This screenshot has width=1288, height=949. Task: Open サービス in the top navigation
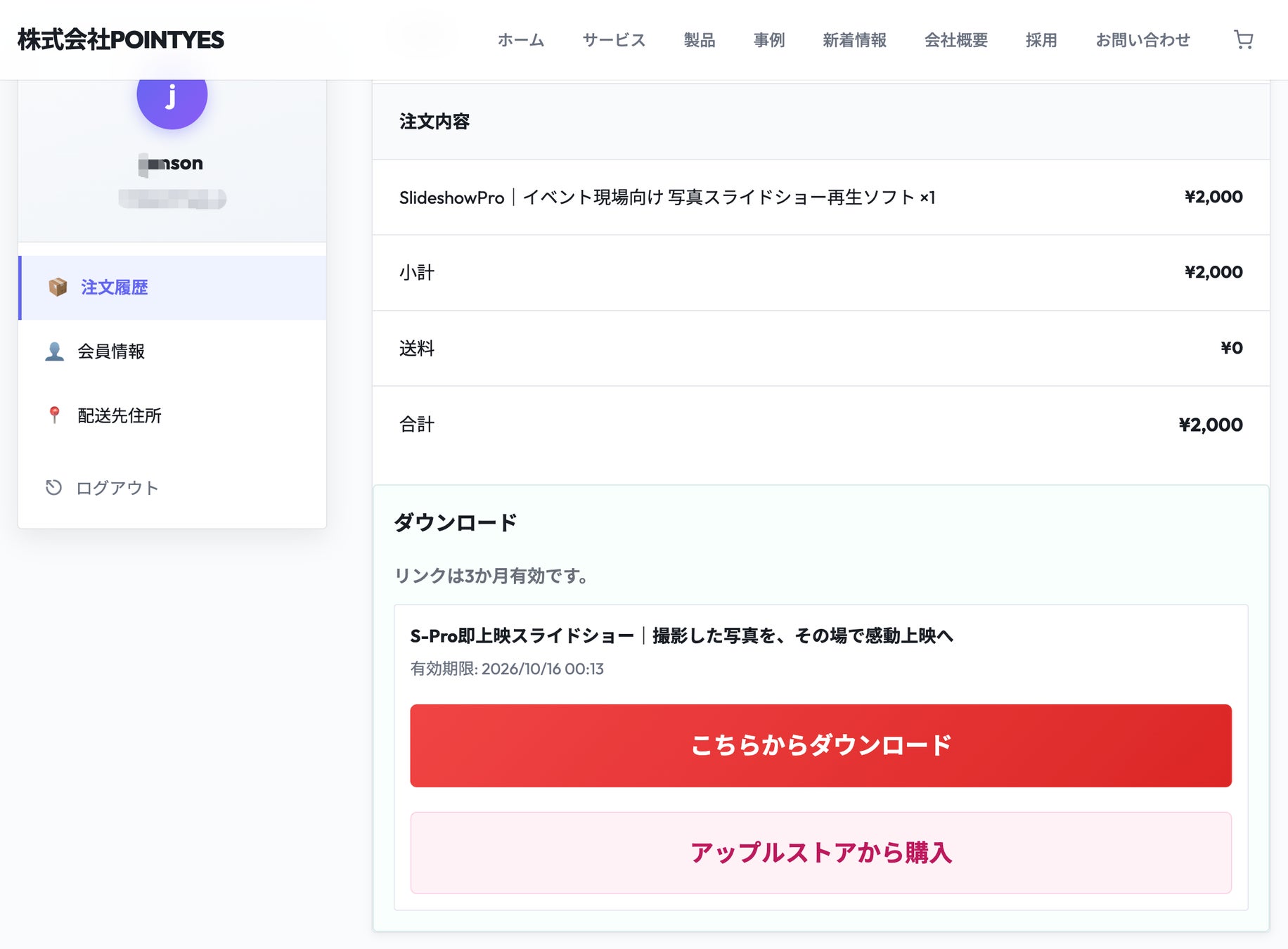point(614,40)
